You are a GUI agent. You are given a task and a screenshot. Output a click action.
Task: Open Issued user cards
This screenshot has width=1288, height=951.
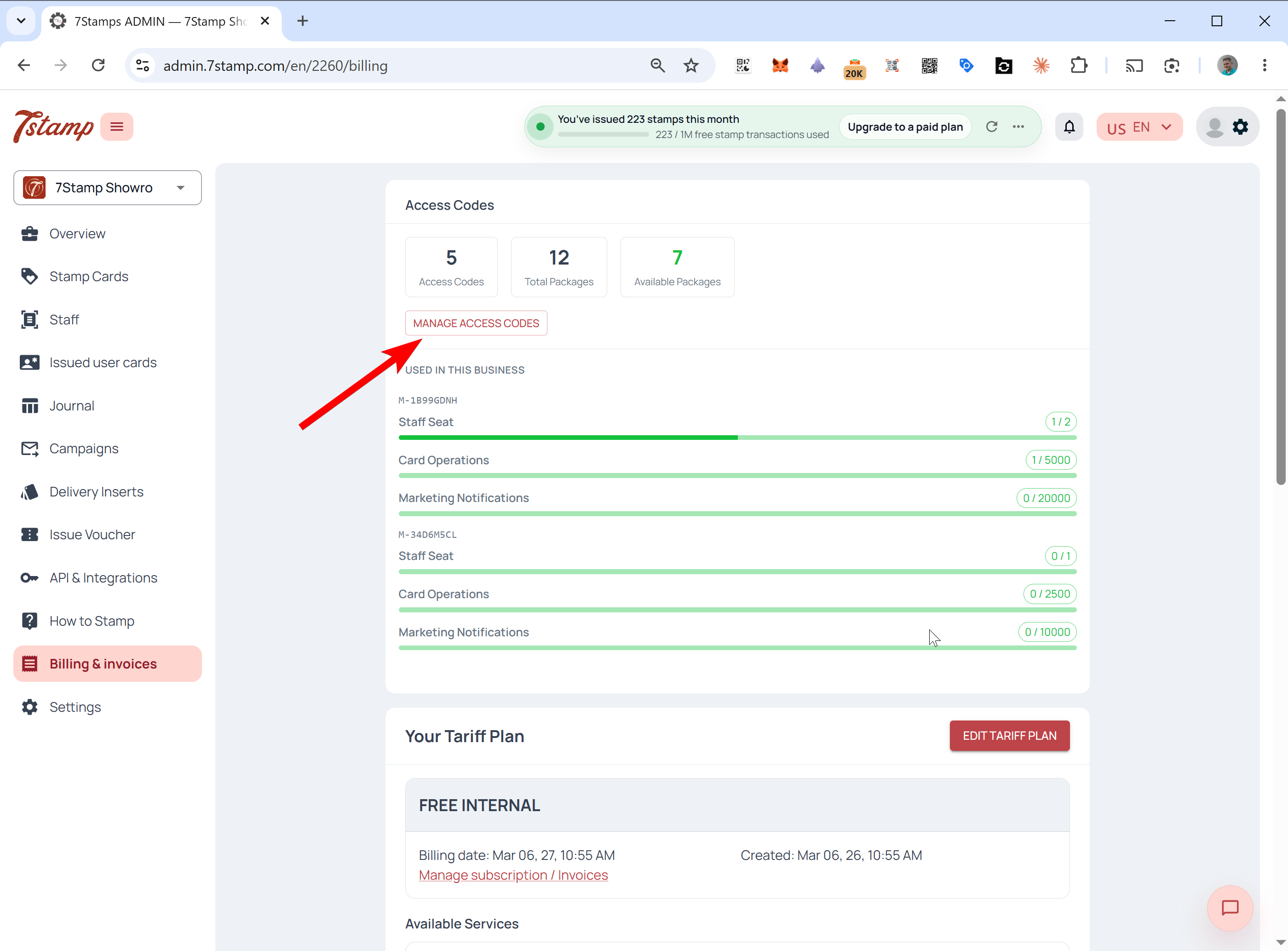coord(108,363)
